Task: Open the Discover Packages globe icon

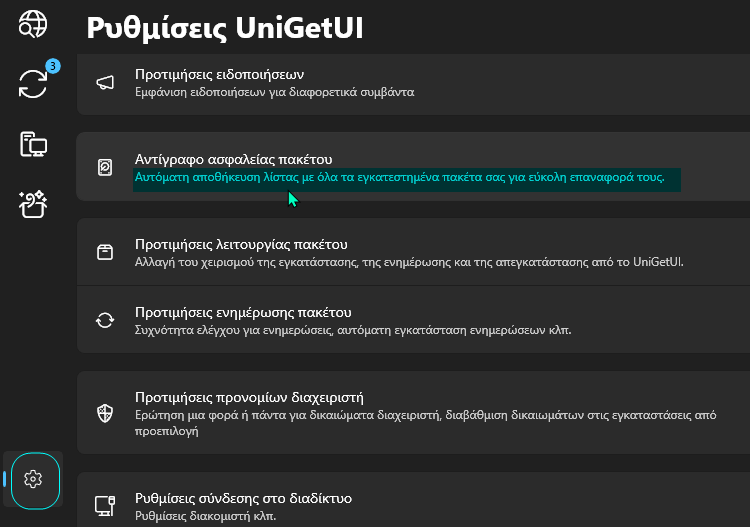Action: (x=33, y=24)
